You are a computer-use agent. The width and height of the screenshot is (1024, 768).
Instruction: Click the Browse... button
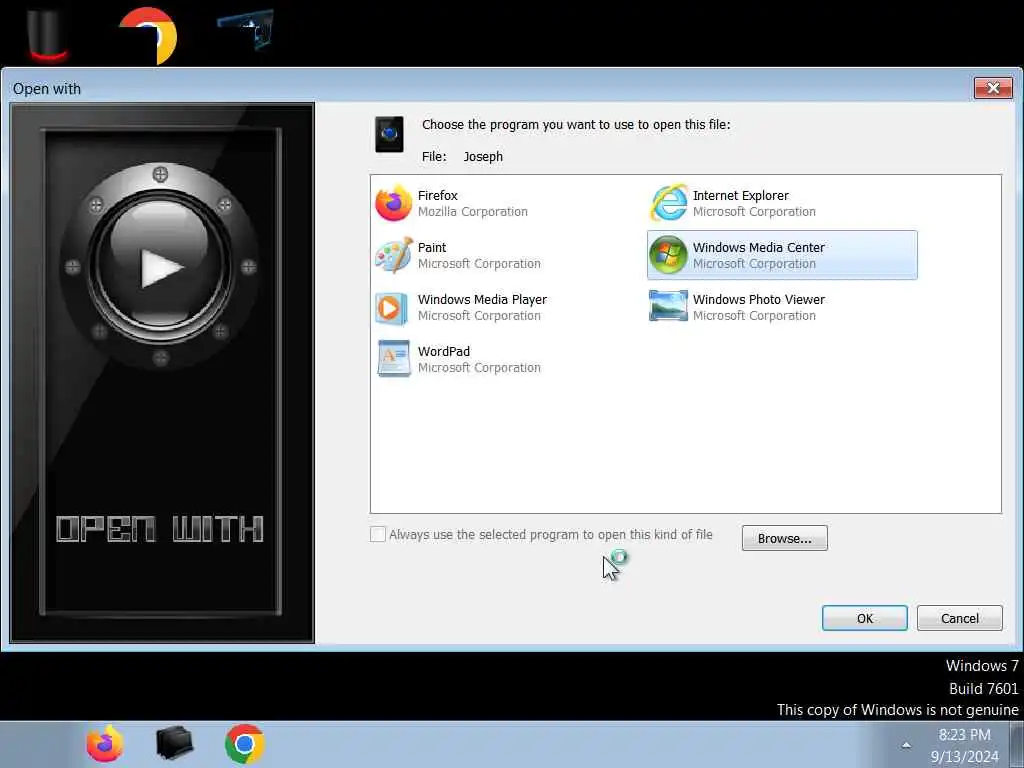tap(784, 538)
